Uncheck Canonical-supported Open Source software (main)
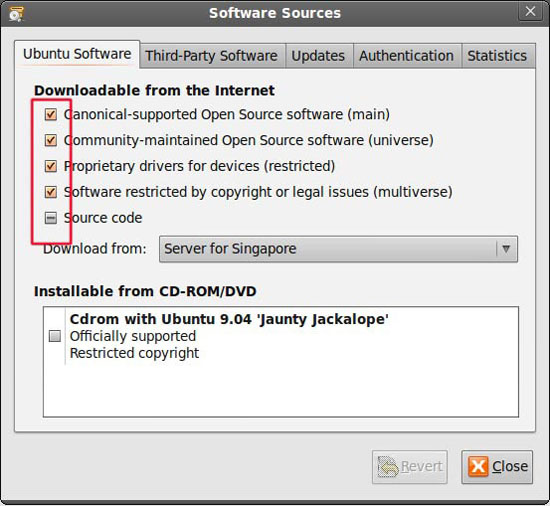Image resolution: width=550 pixels, height=506 pixels. [51, 114]
